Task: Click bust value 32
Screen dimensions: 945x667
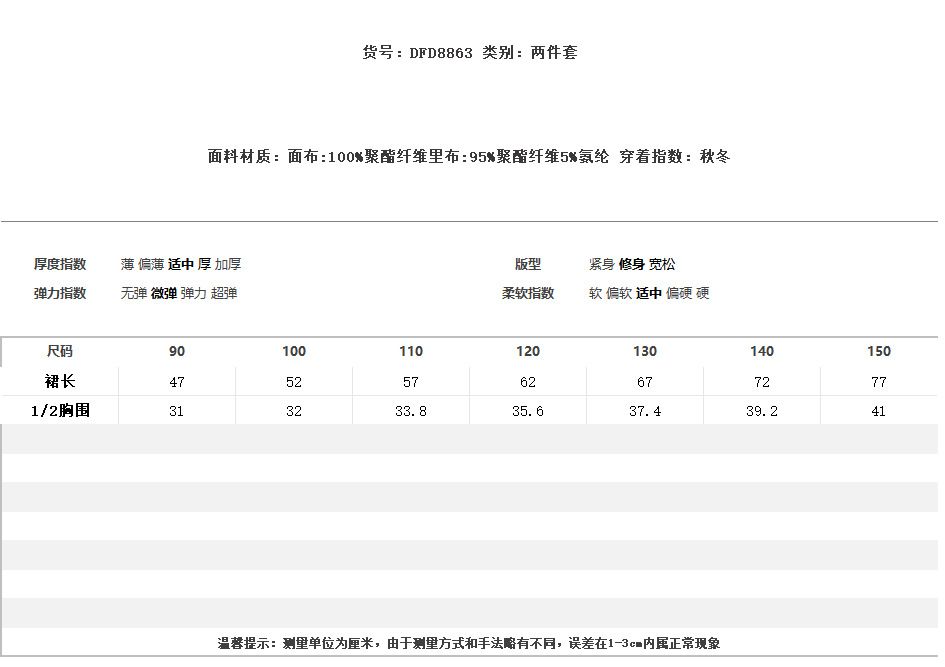Action: [294, 412]
